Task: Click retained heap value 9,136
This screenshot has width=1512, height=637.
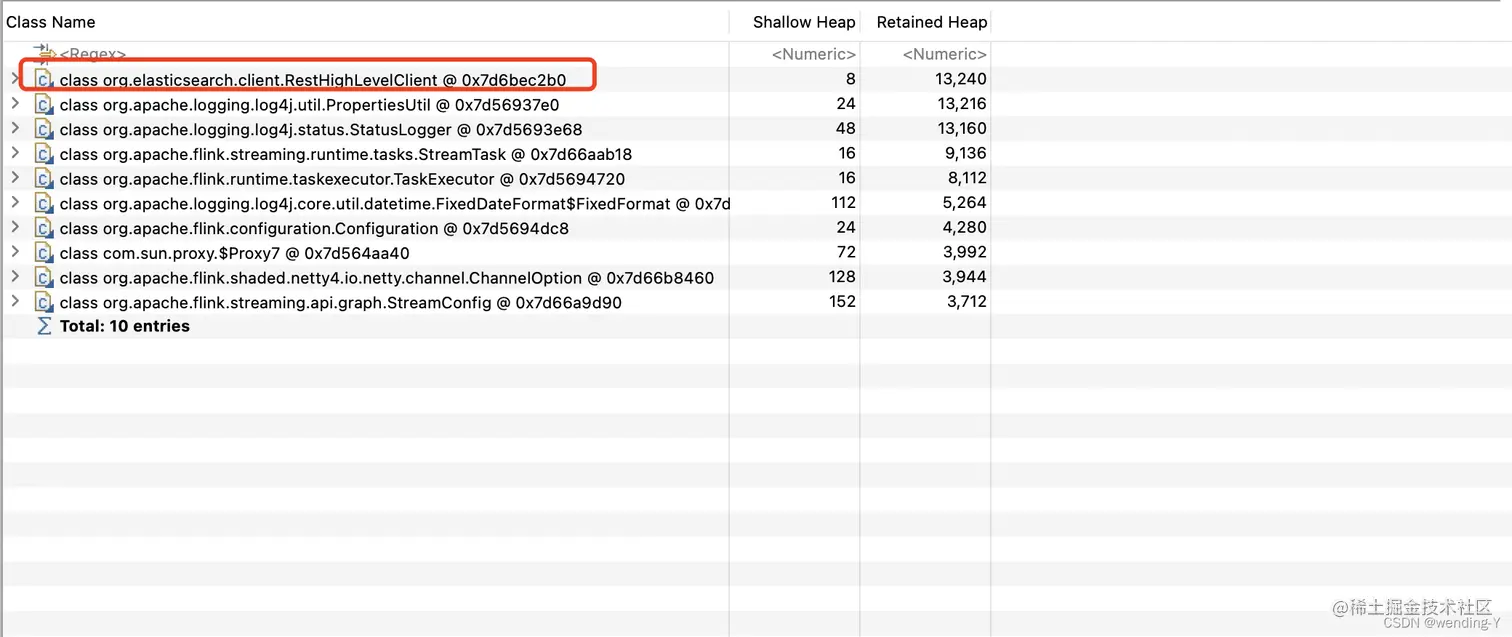Action: pos(966,153)
